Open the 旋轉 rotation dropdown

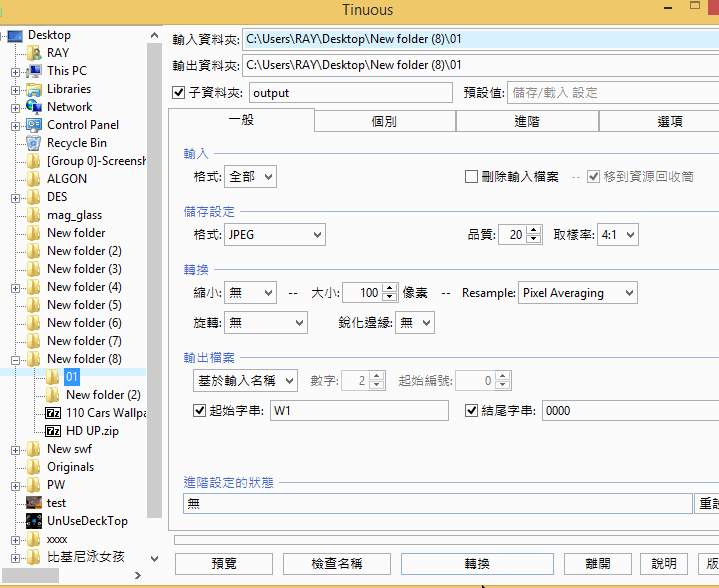coord(265,323)
